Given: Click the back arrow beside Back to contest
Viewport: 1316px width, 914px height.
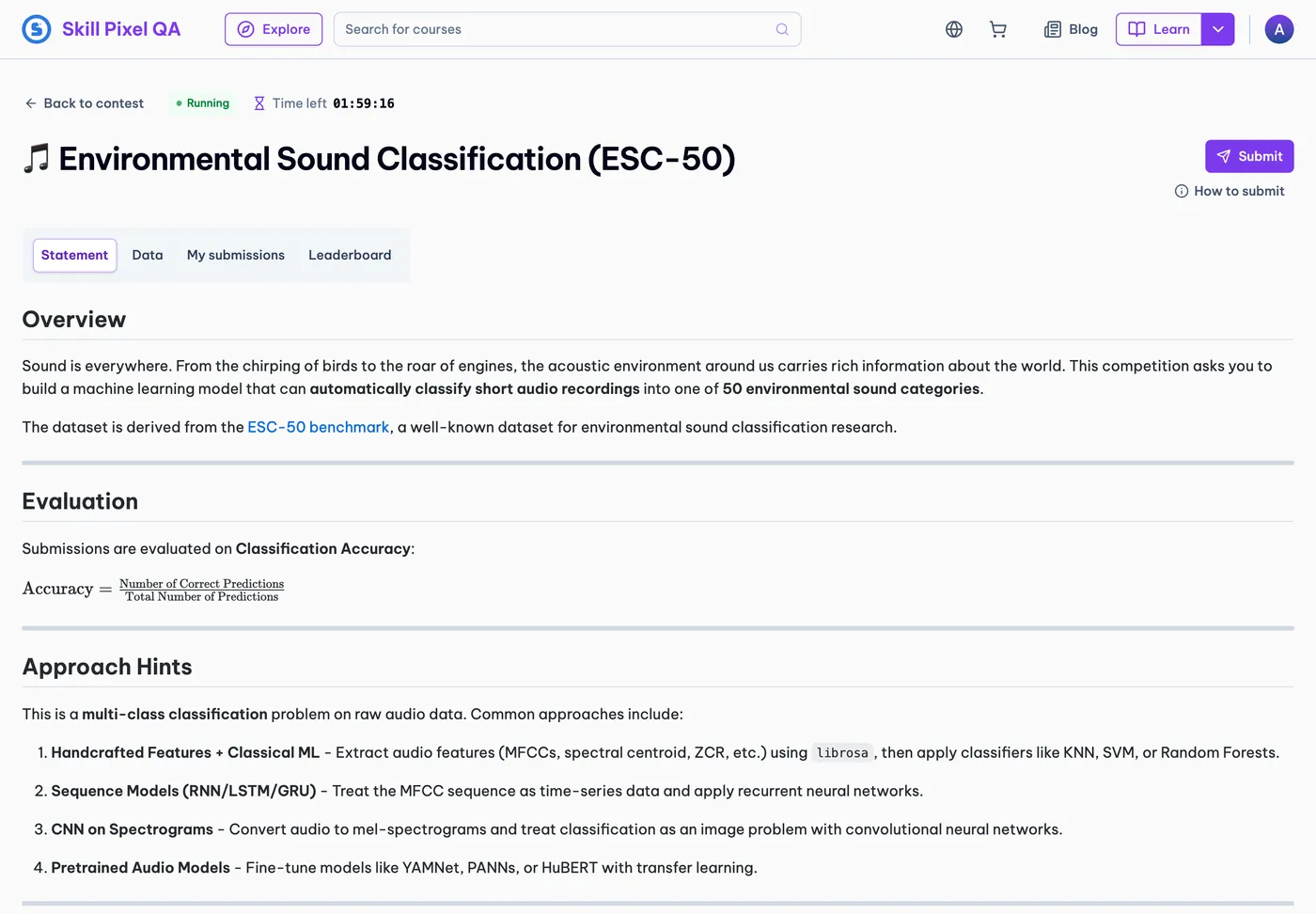Looking at the screenshot, I should [31, 103].
